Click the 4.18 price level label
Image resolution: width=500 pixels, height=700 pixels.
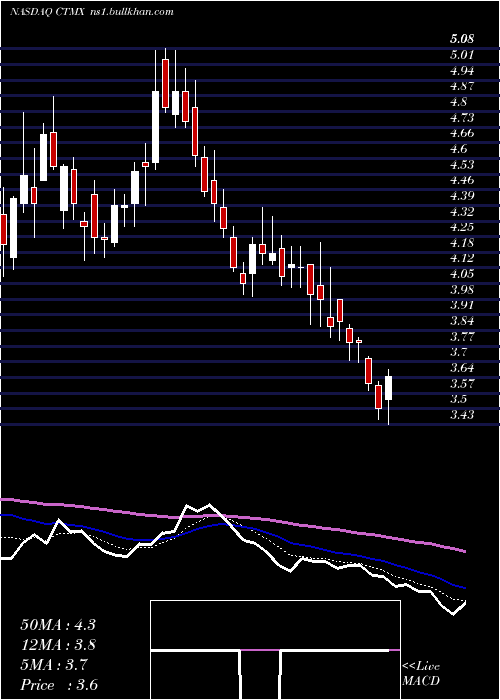click(462, 243)
